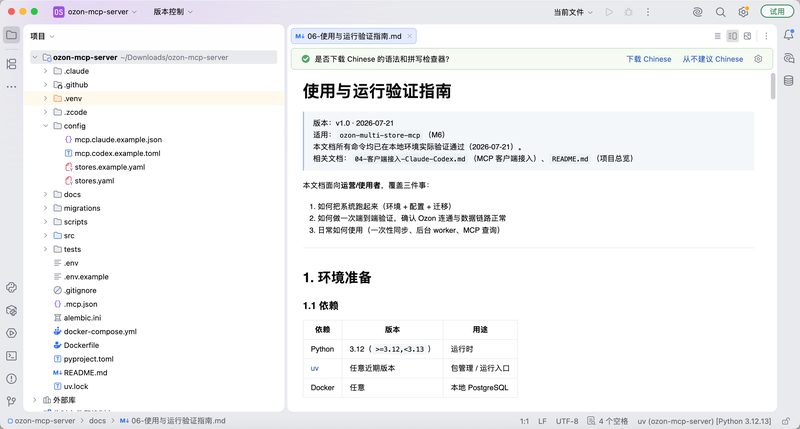This screenshot has height=429, width=800.
Task: Switch to preview-only markdown view
Action: (747, 36)
